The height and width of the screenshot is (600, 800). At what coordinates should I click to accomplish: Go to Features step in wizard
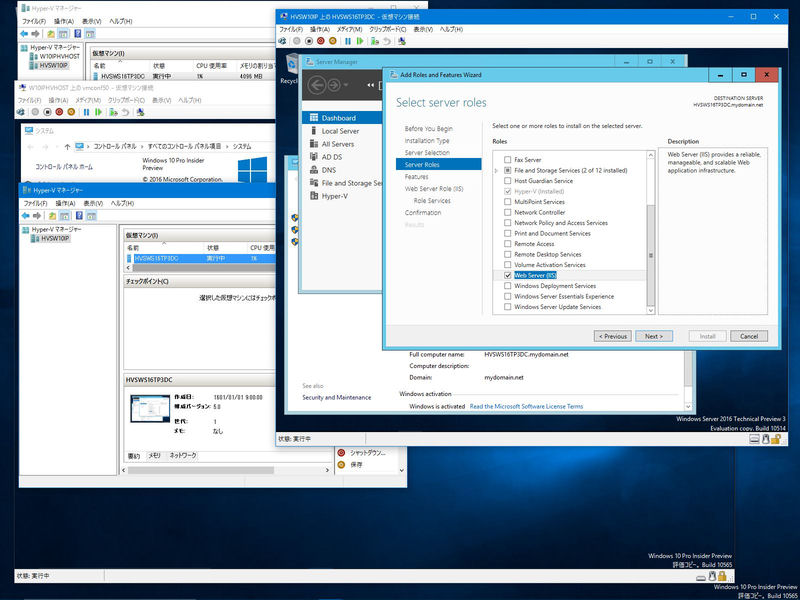(416, 177)
